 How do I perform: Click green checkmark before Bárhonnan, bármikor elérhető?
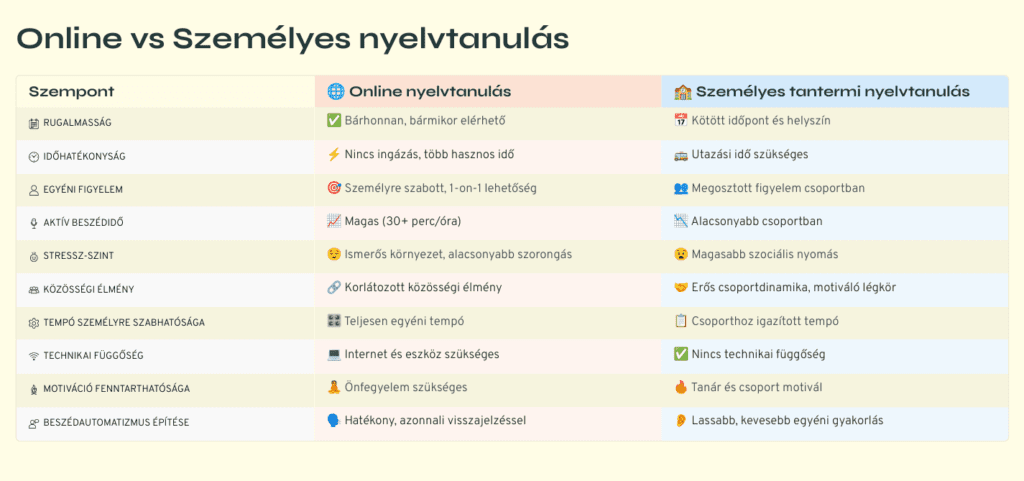tap(334, 121)
